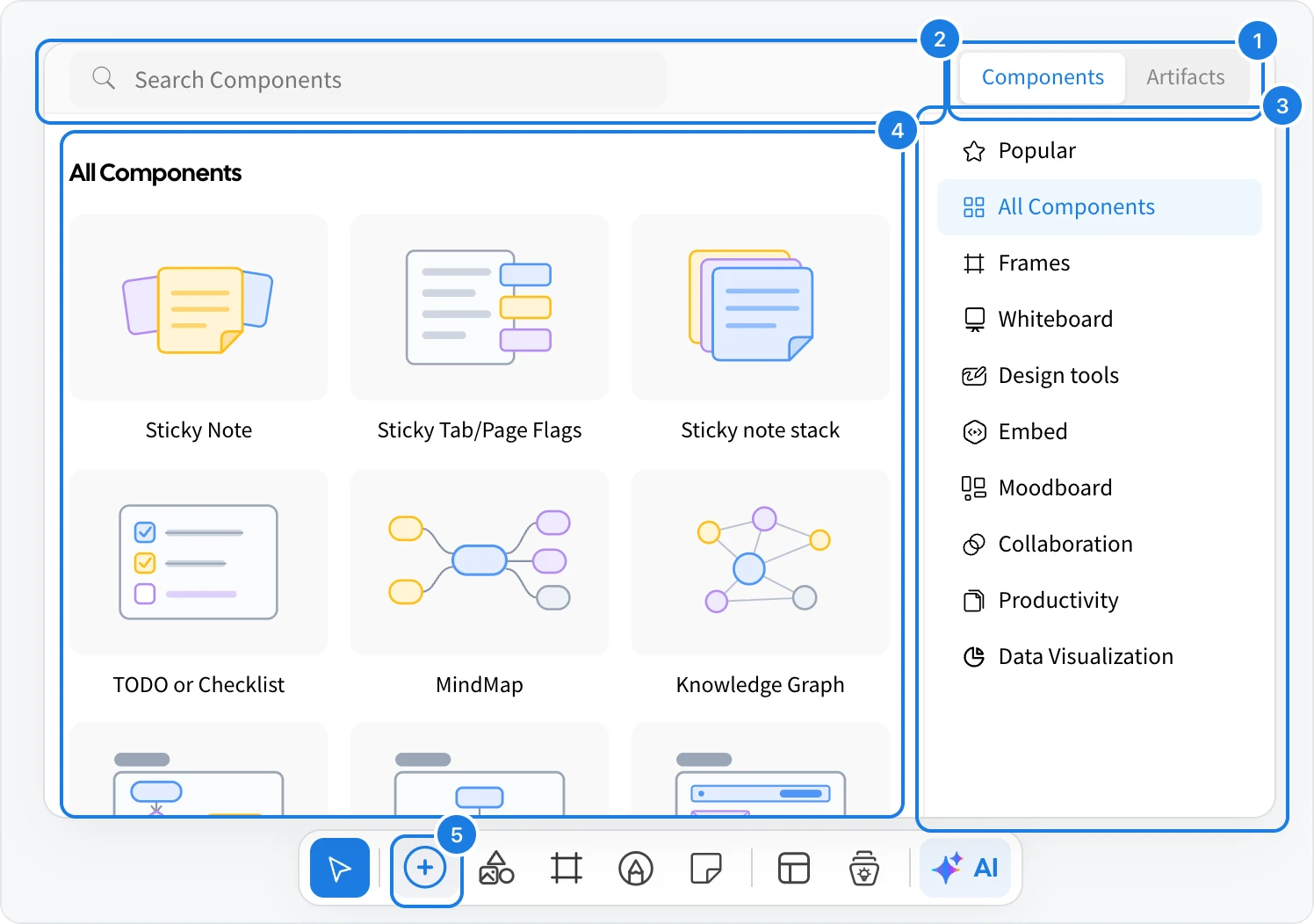The width and height of the screenshot is (1314, 924).
Task: Focus the Search Components field
Action: [368, 79]
